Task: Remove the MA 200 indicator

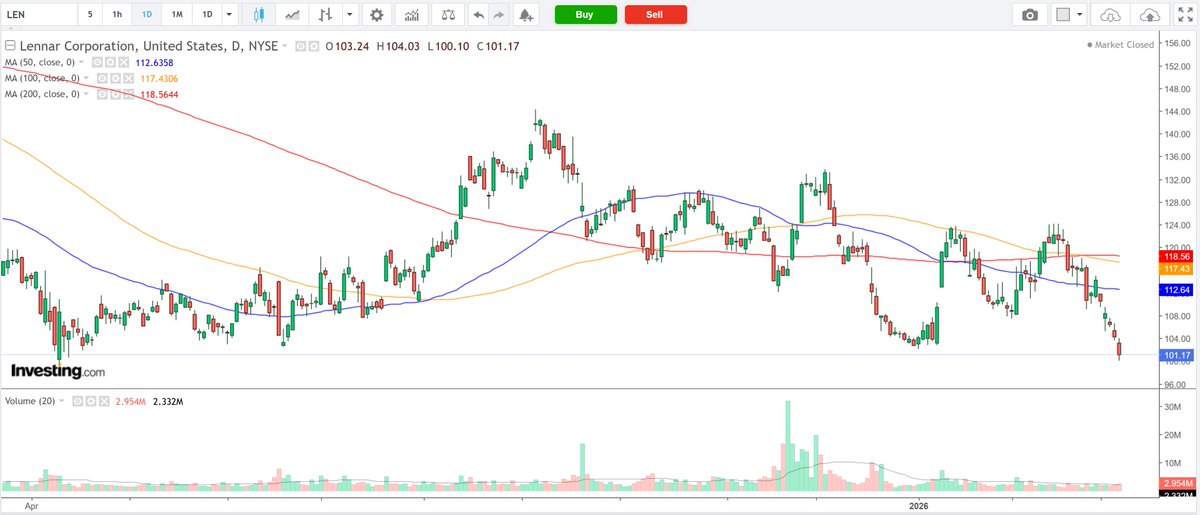Action: coord(128,94)
